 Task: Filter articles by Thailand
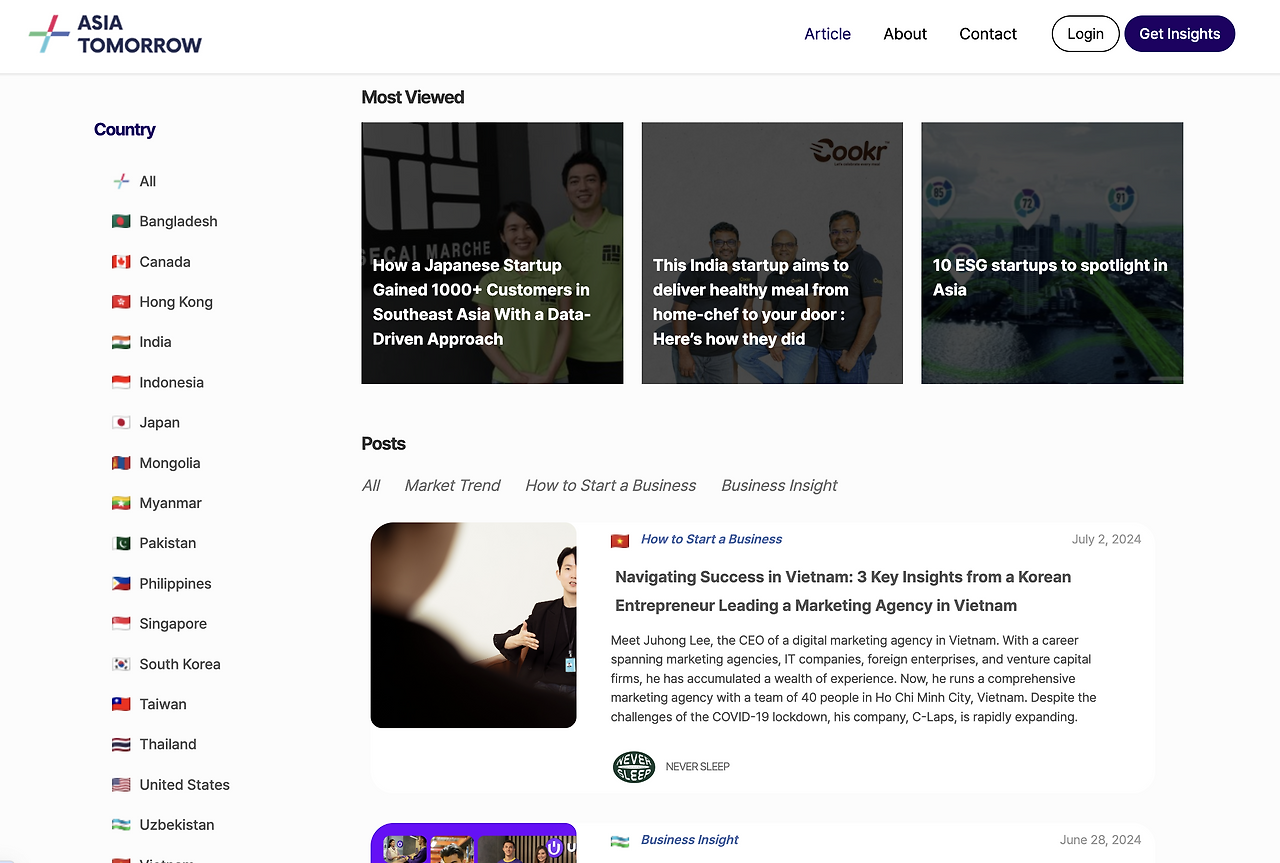point(168,745)
